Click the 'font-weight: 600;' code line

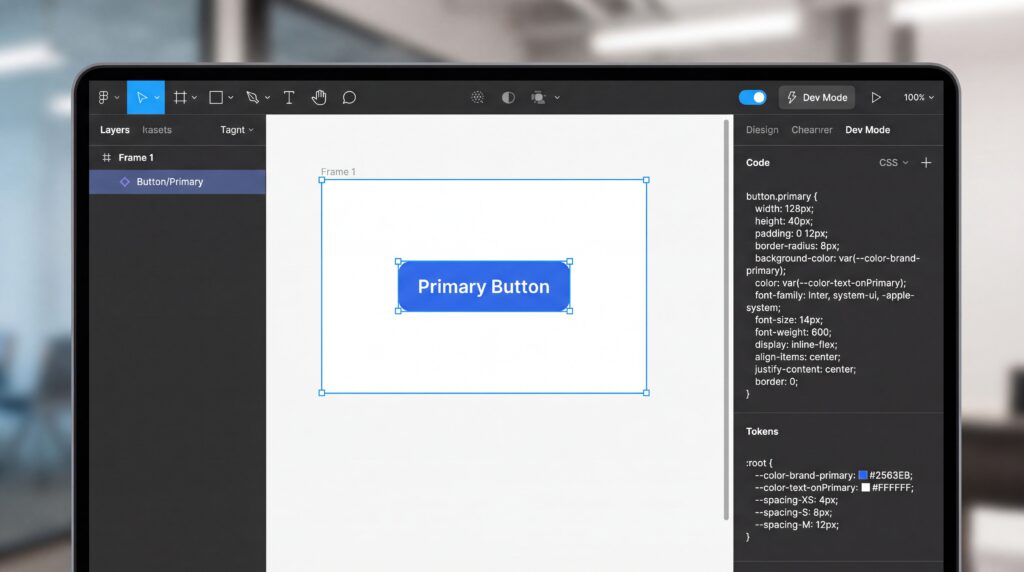[x=793, y=332]
